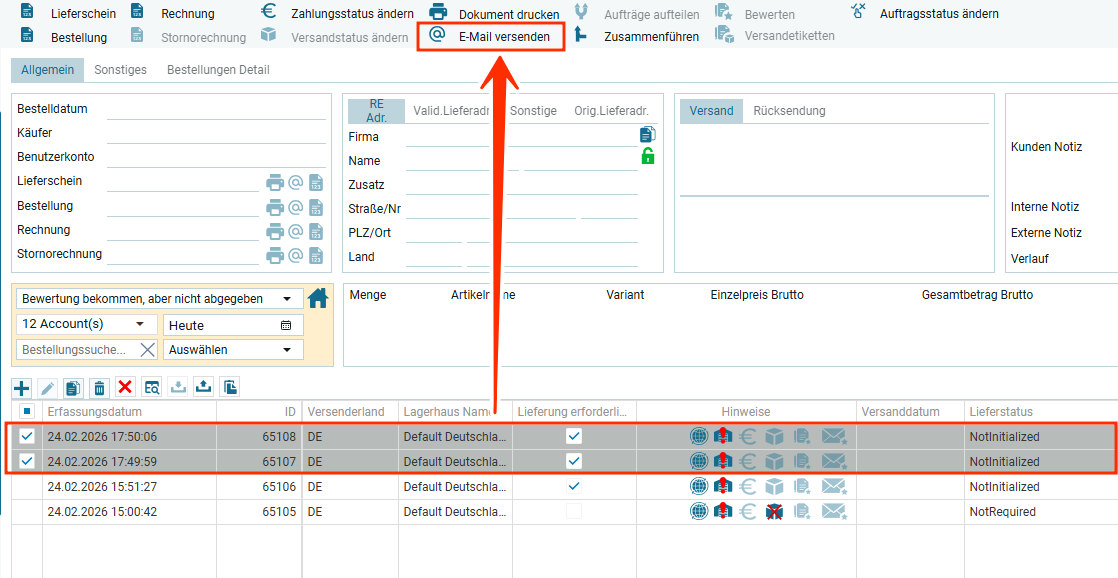The width and height of the screenshot is (1118, 578).
Task: Select the 'Rücksendung' tab
Action: click(x=789, y=111)
